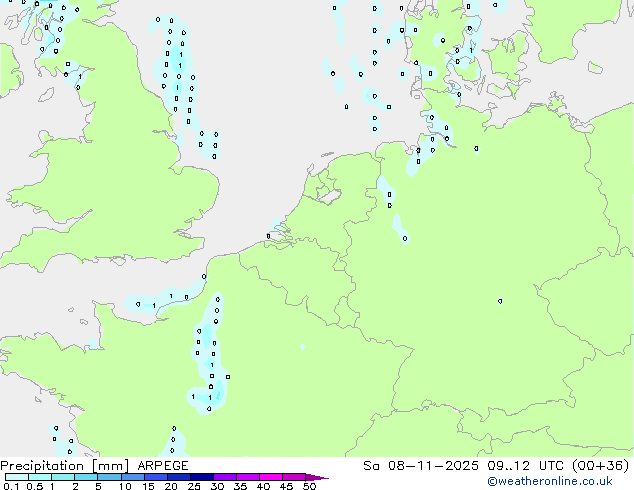Image resolution: width=634 pixels, height=490 pixels.
Task: Click the '5' legend scale label
Action: click(x=98, y=486)
